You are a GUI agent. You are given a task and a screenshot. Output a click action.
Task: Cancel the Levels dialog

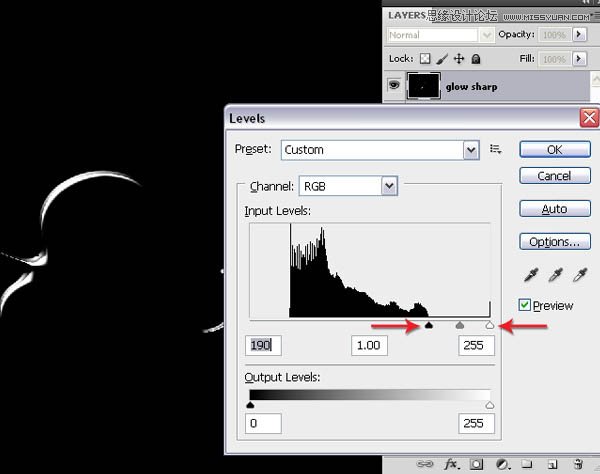pos(555,176)
